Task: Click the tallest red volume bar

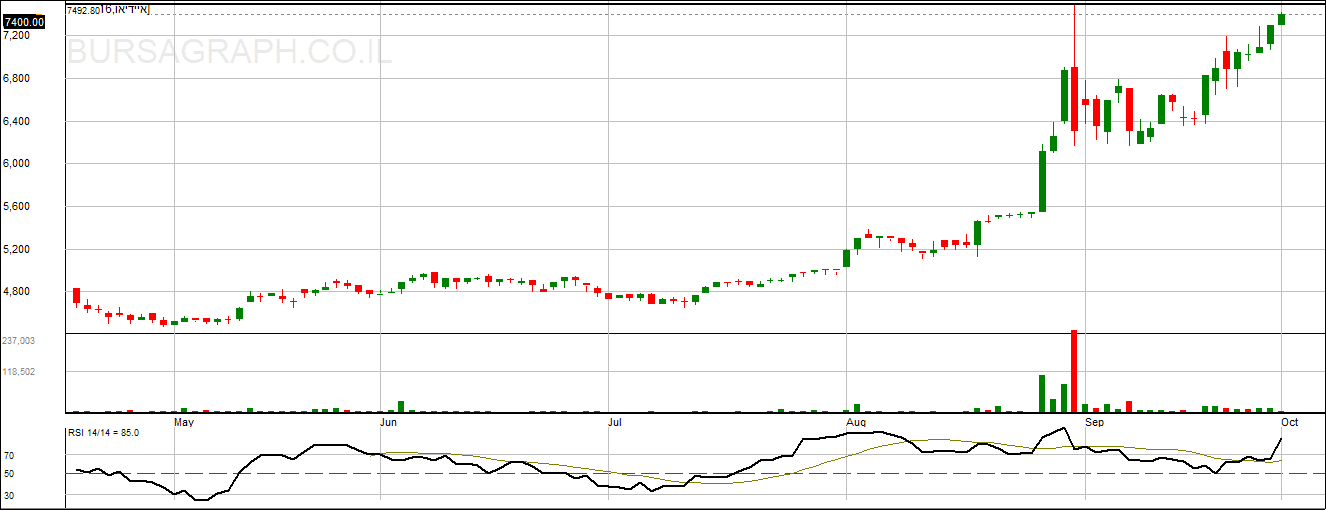Action: pyautogui.click(x=1074, y=370)
